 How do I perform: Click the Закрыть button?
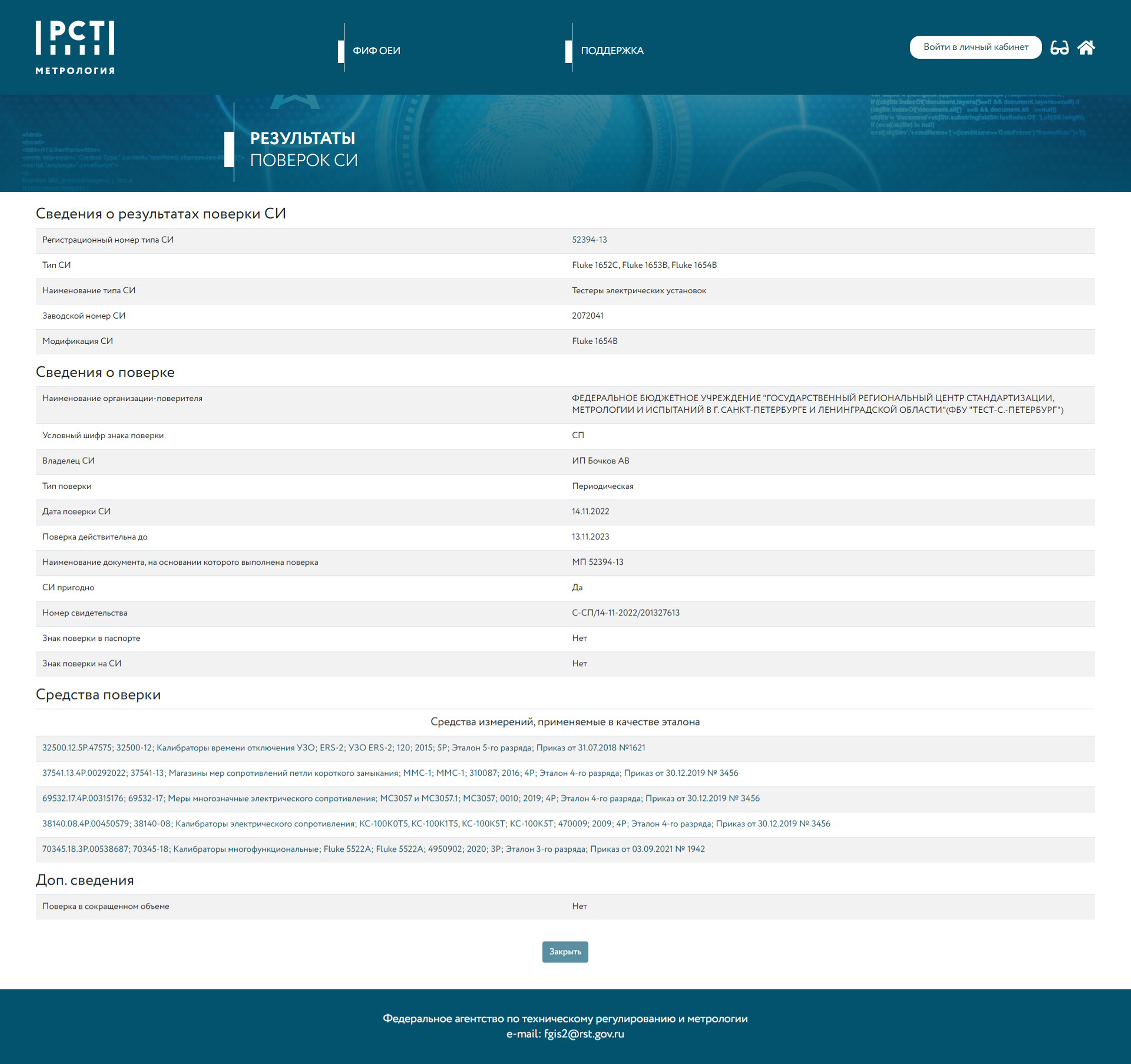pos(565,952)
